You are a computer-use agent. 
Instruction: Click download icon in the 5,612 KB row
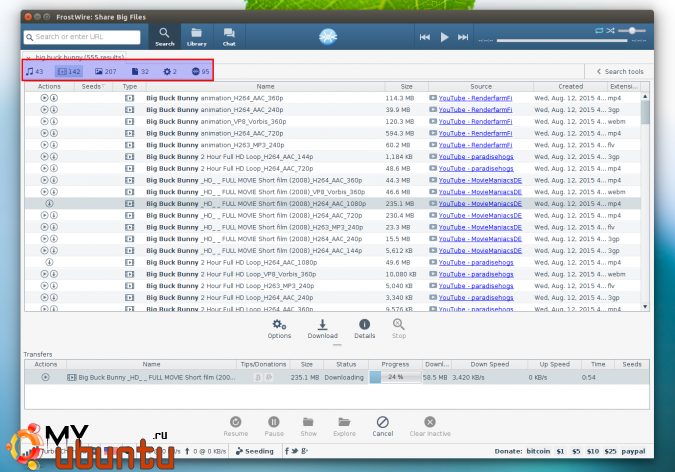pos(54,251)
